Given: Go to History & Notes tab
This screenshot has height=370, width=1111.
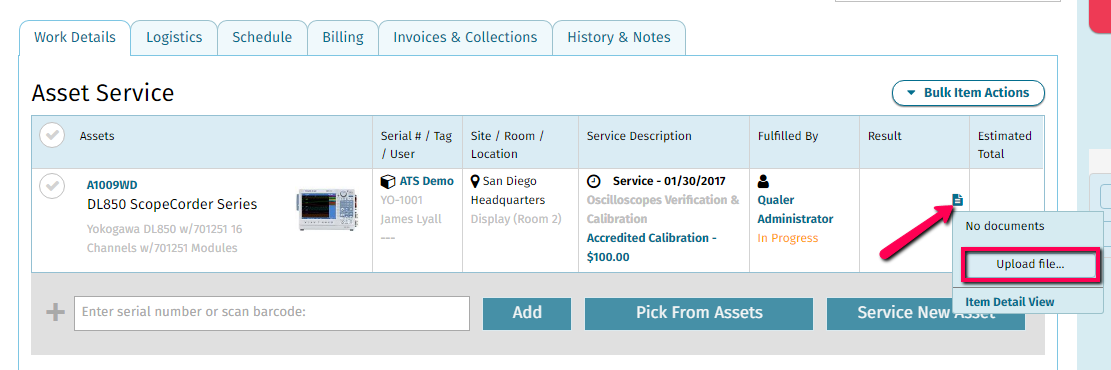Looking at the screenshot, I should [619, 38].
